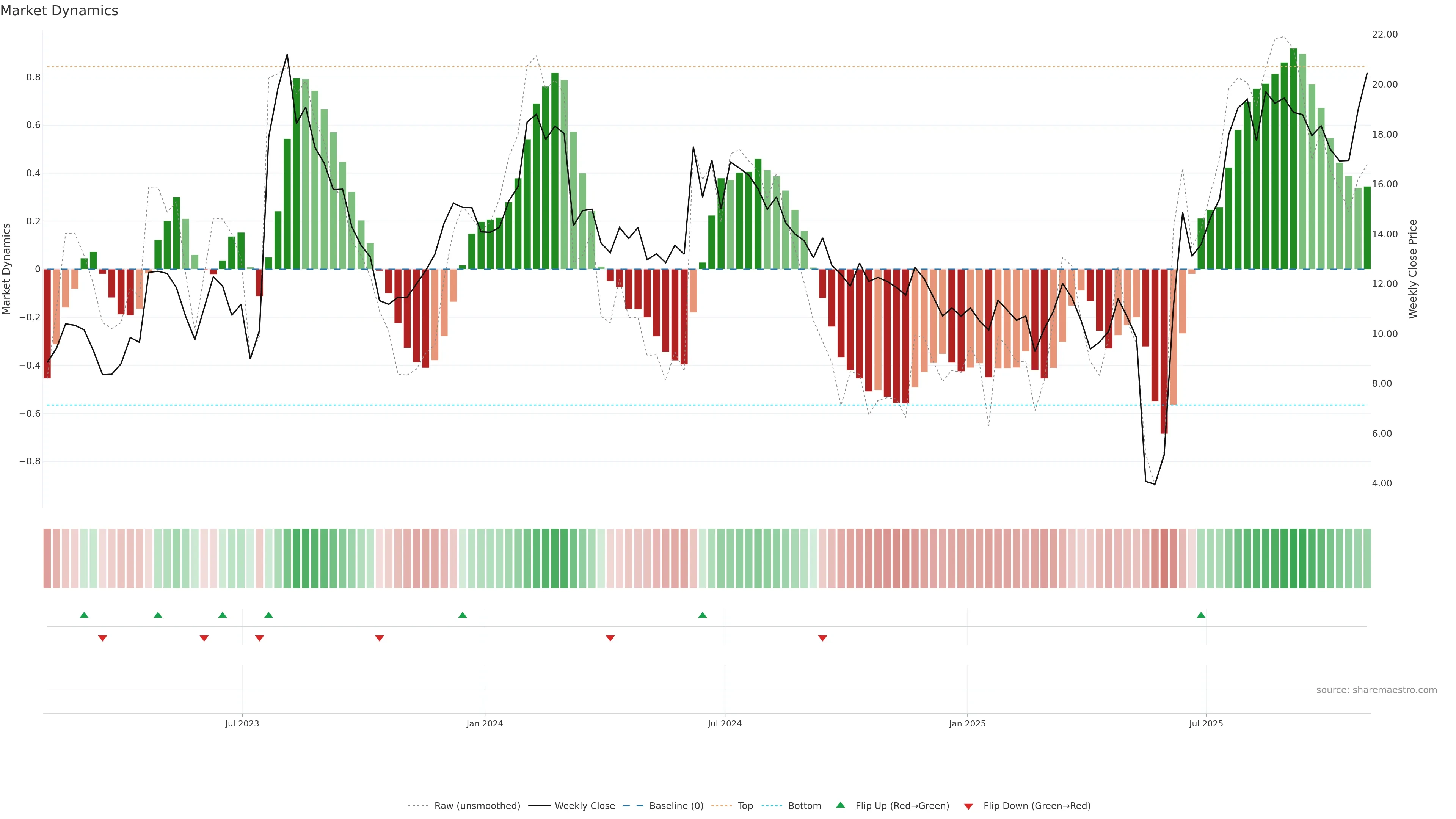Click the Flip Up green triangle legend icon
This screenshot has height=819, width=1456.
841,805
